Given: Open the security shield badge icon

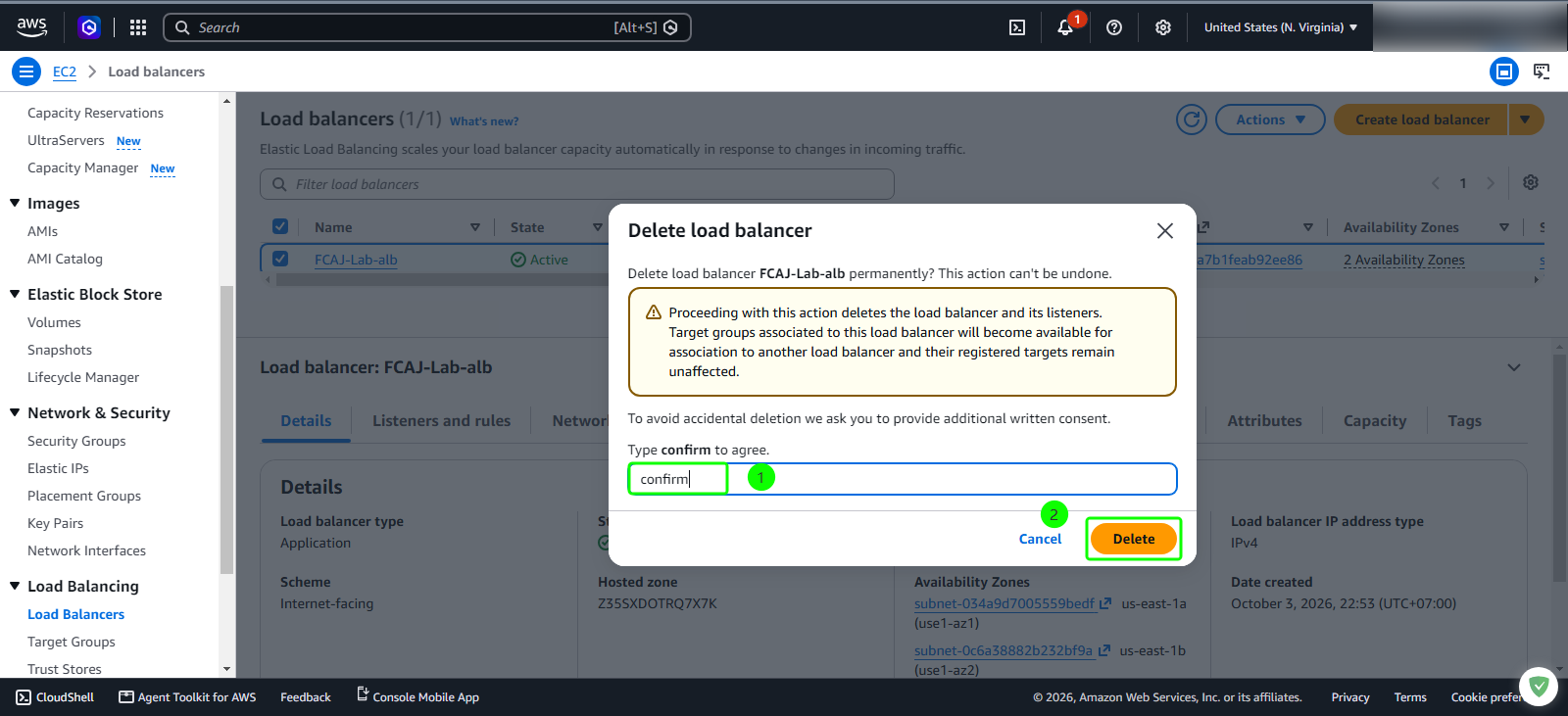Looking at the screenshot, I should (x=1539, y=687).
